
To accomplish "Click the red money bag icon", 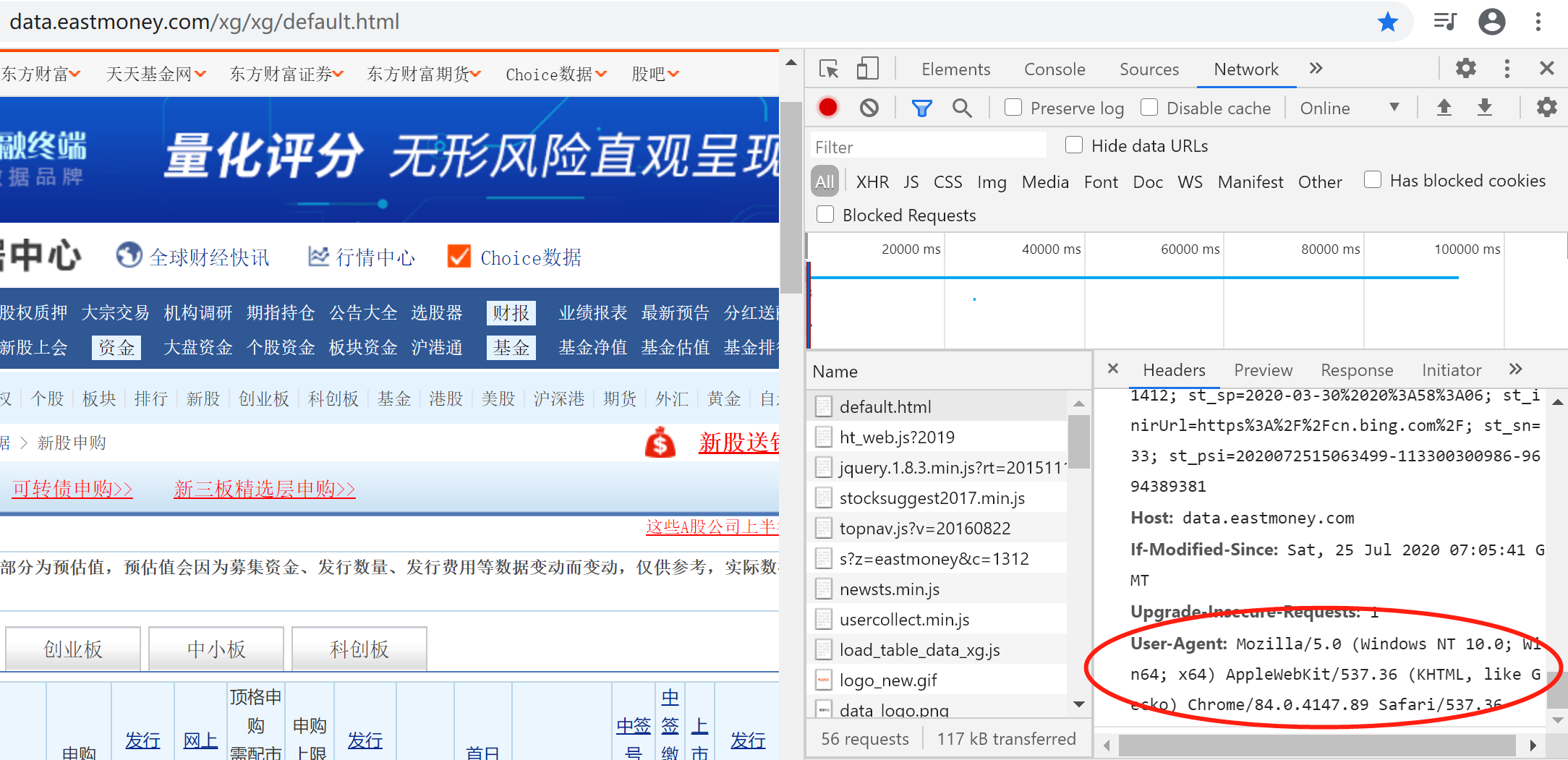I will coord(660,443).
